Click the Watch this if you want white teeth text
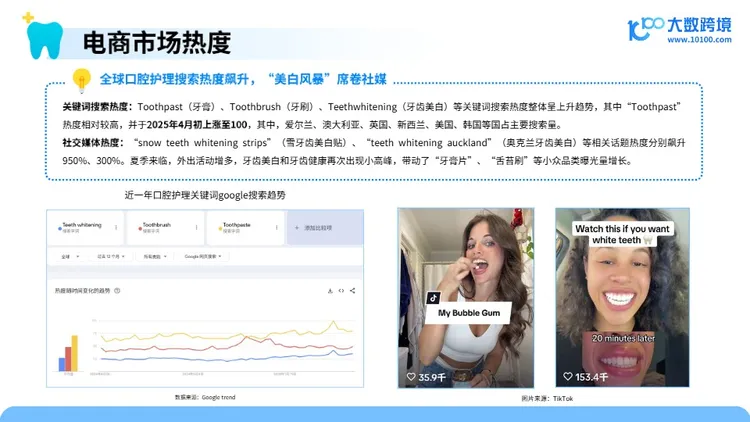 click(622, 234)
